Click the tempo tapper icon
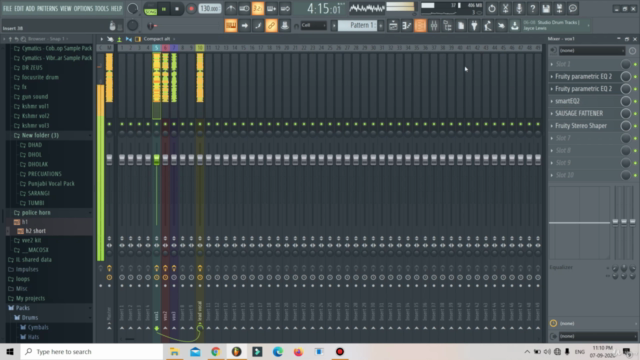 tap(488, 26)
